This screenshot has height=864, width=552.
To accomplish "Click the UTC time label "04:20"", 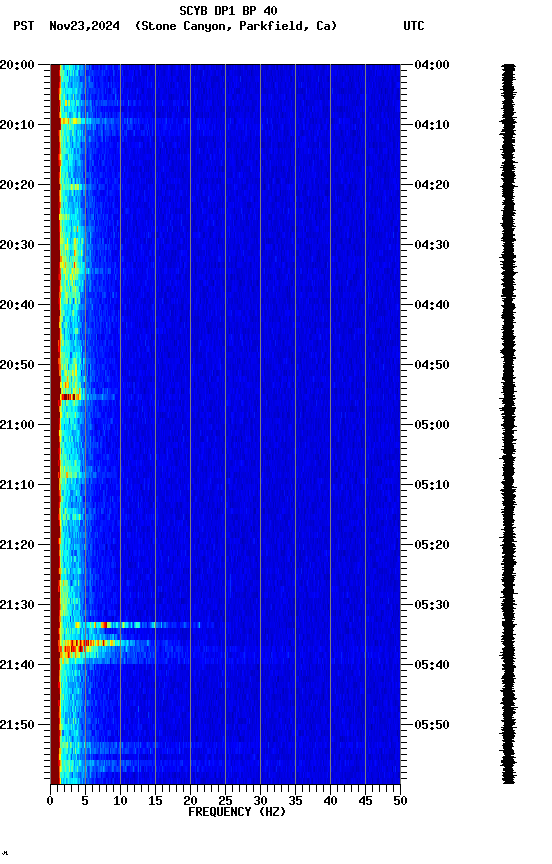I will click(432, 185).
